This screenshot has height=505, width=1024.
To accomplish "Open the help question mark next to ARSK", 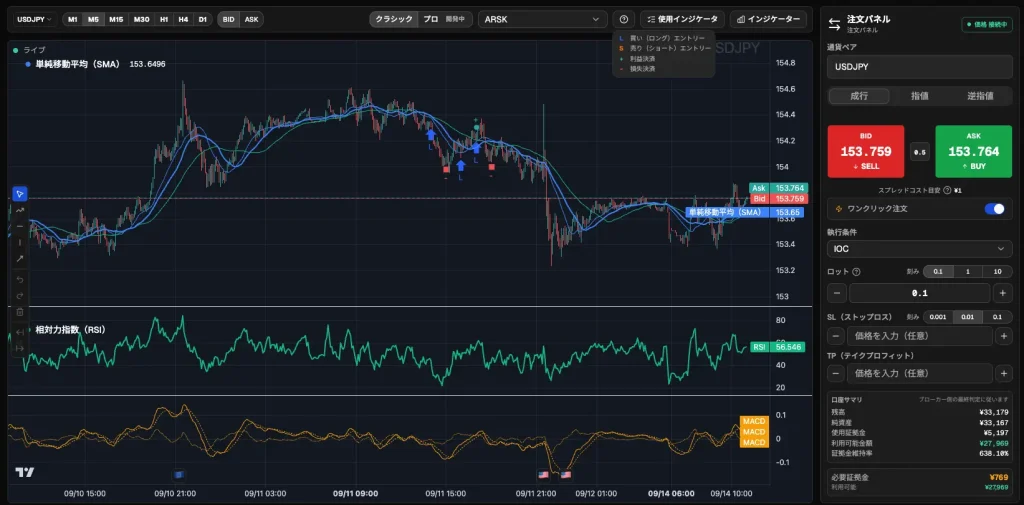I will pos(624,20).
